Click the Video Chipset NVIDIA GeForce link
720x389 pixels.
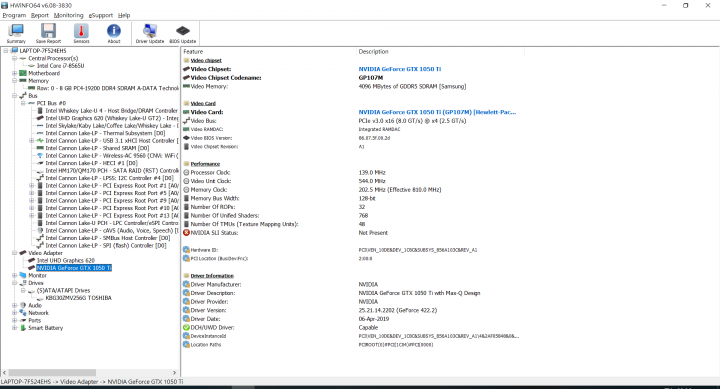pyautogui.click(x=399, y=69)
